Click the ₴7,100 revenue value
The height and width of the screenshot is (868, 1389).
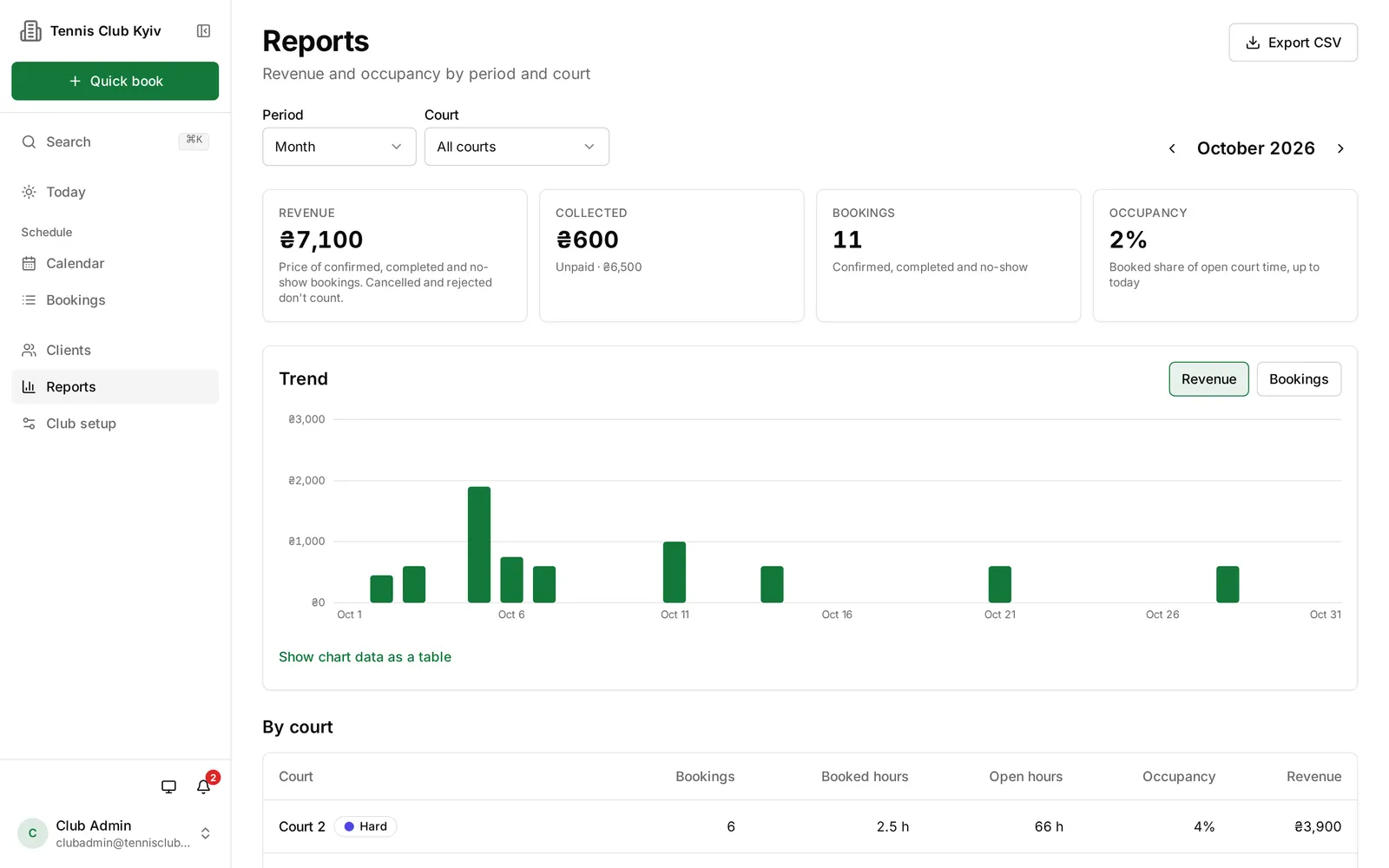click(x=321, y=240)
